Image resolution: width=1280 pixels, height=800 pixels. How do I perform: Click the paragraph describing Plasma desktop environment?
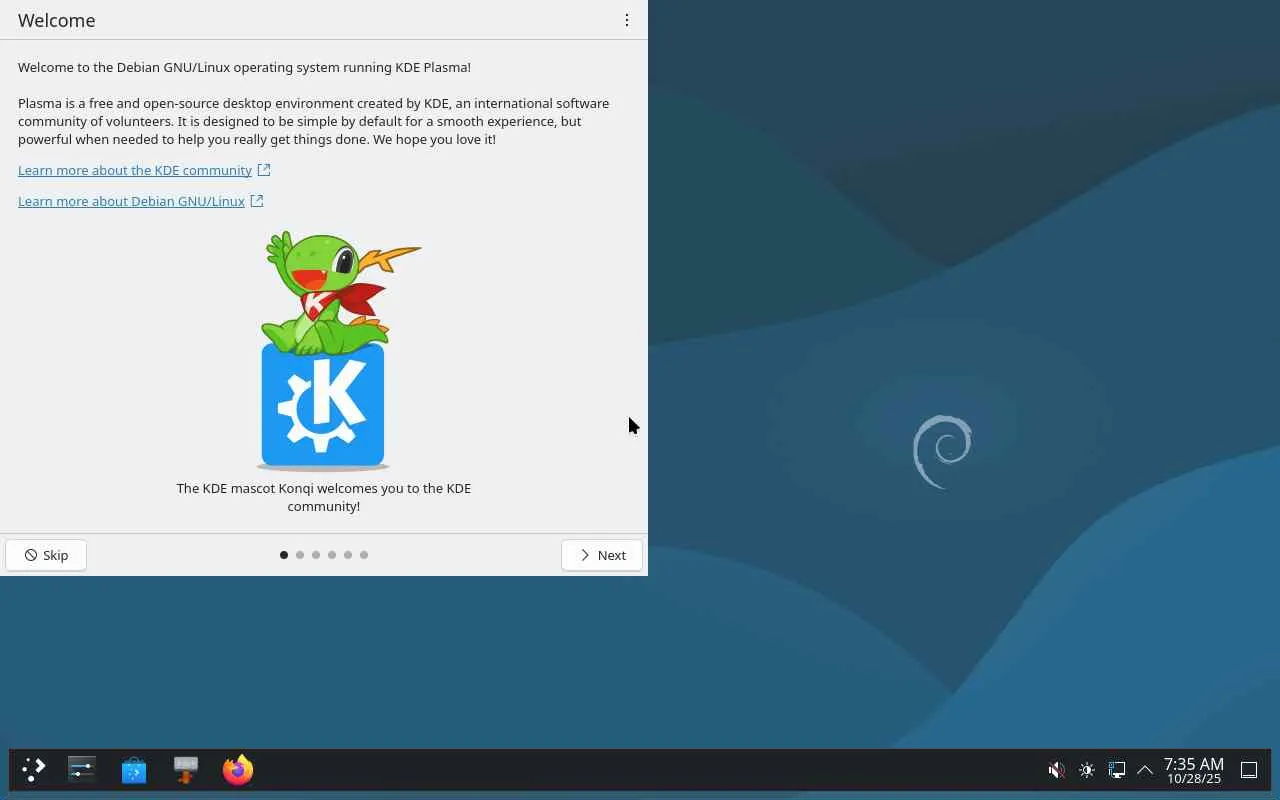pyautogui.click(x=313, y=121)
